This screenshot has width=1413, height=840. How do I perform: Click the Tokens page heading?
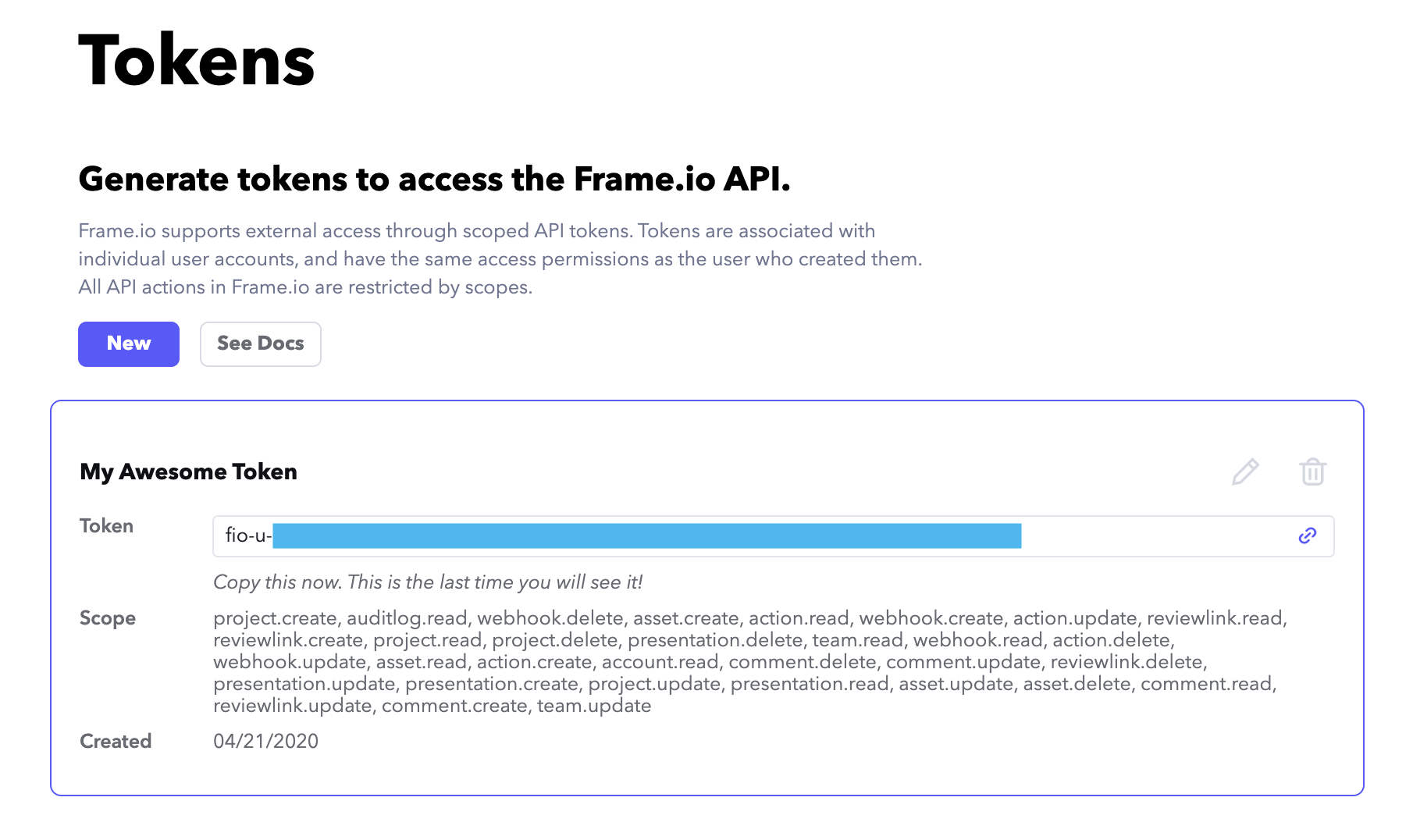197,61
